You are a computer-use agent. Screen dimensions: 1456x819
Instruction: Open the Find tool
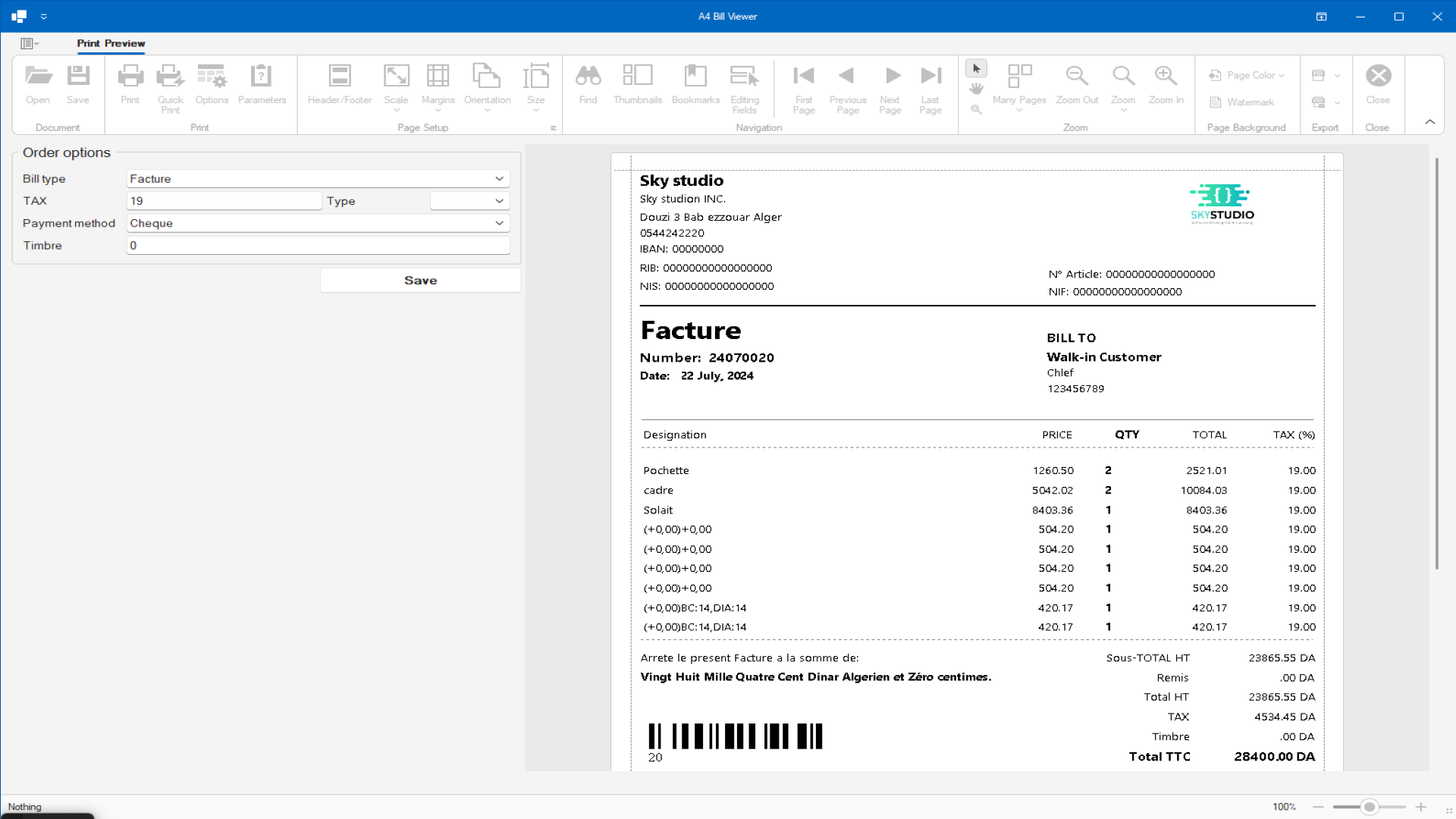(588, 83)
